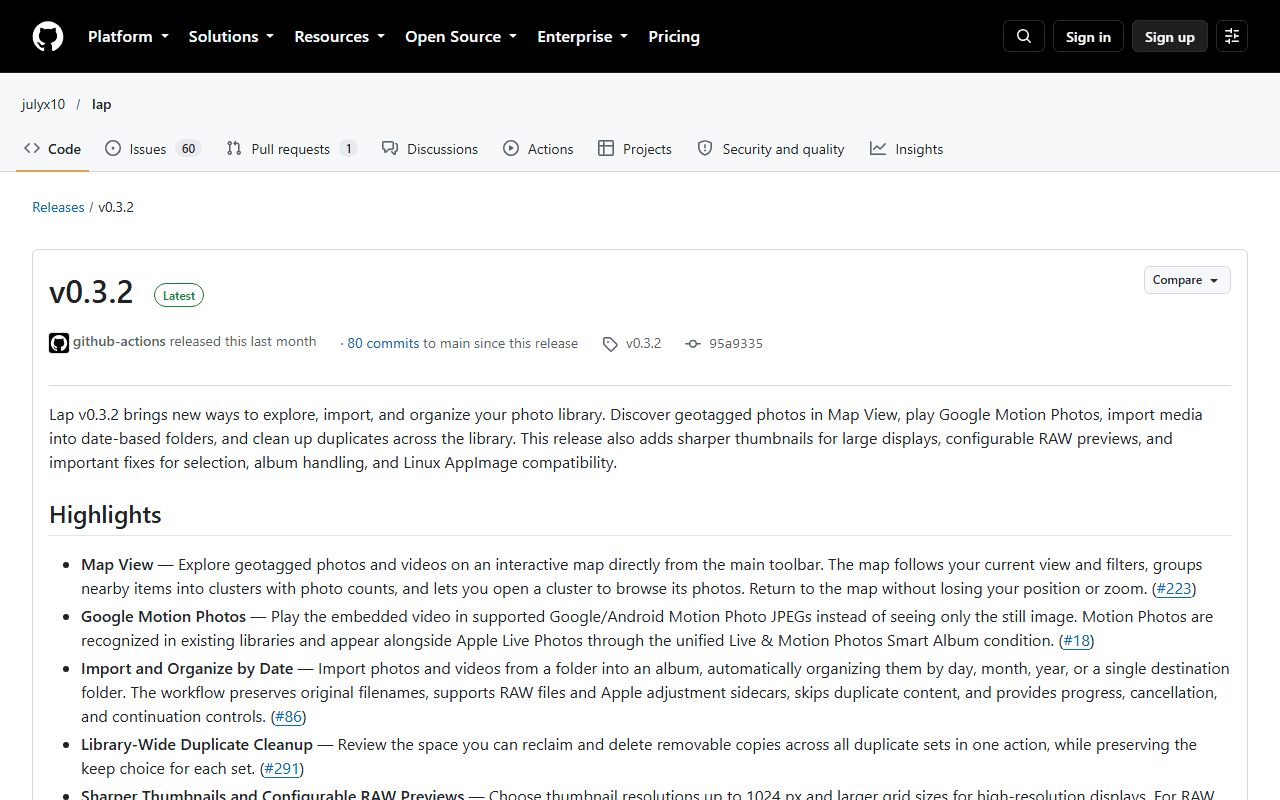Viewport: 1280px width, 800px height.
Task: Open commit 95a9335
Action: tap(736, 343)
